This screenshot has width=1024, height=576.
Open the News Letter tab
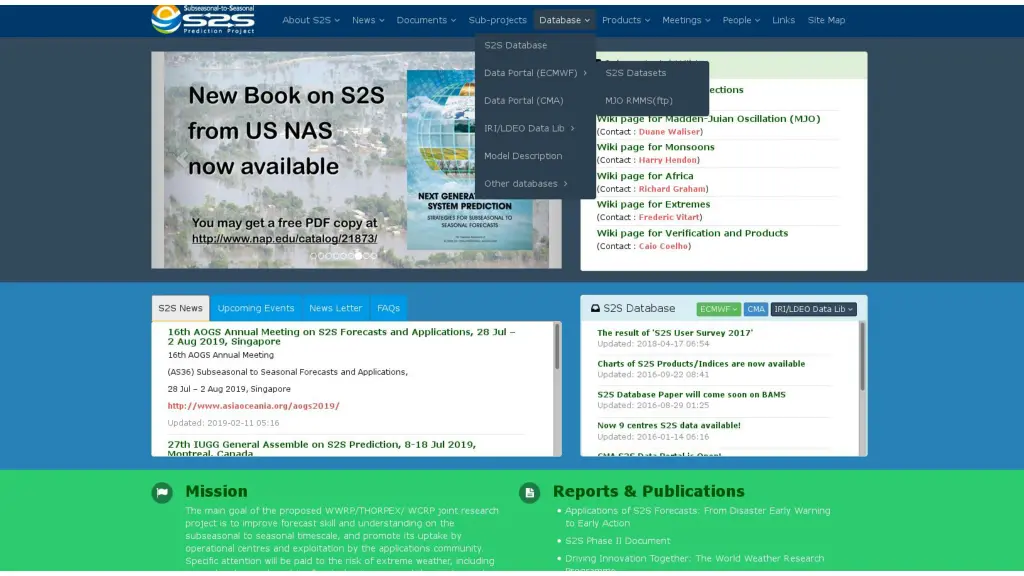click(x=336, y=308)
